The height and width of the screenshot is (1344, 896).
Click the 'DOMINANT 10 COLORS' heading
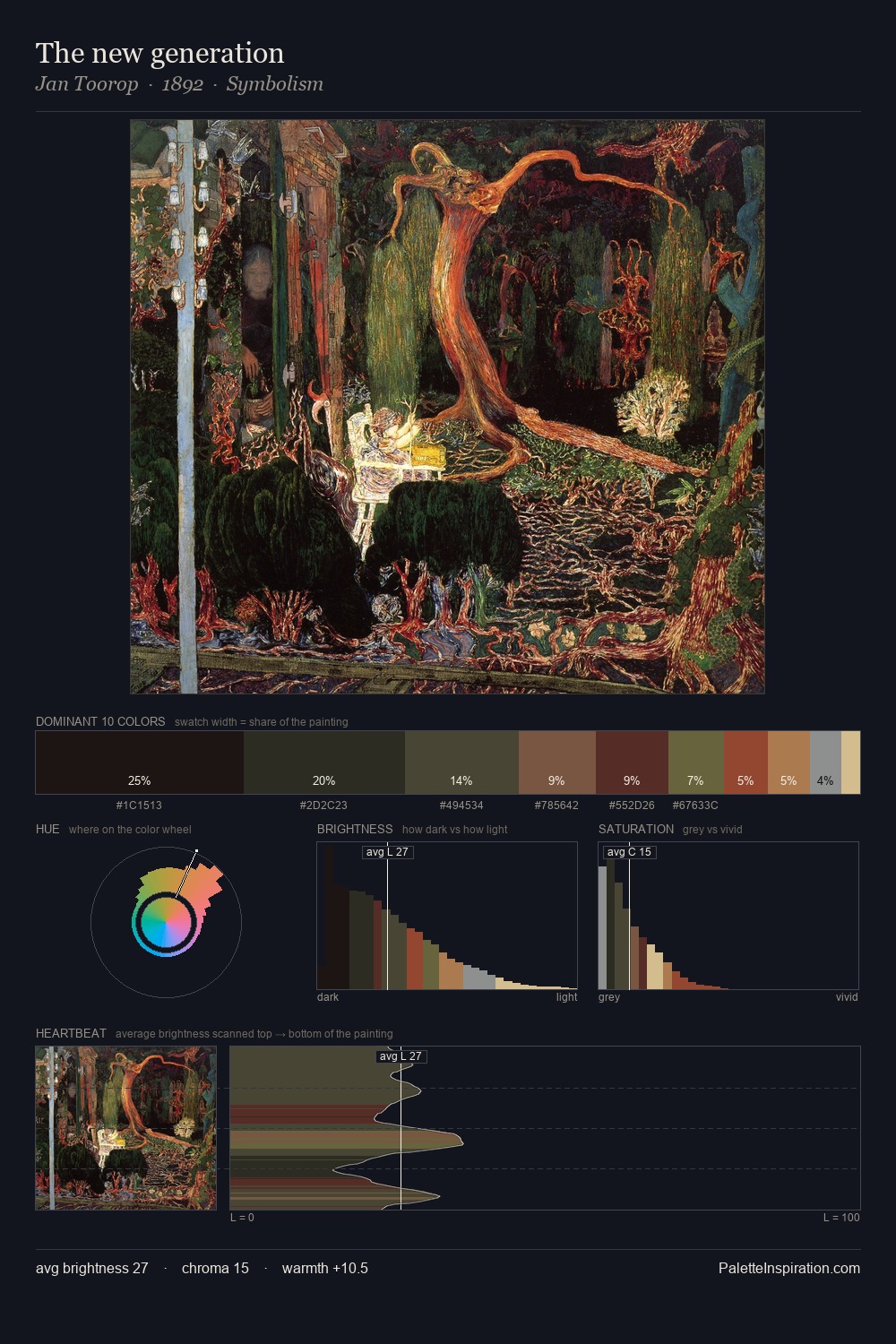100,721
